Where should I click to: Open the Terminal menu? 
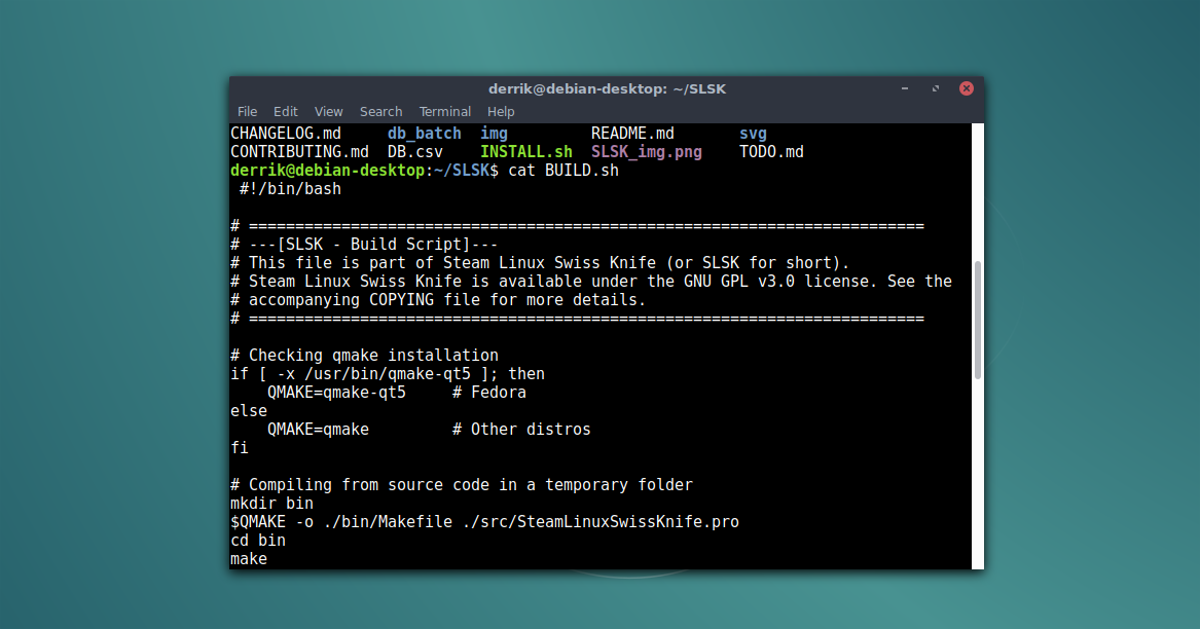click(x=445, y=111)
